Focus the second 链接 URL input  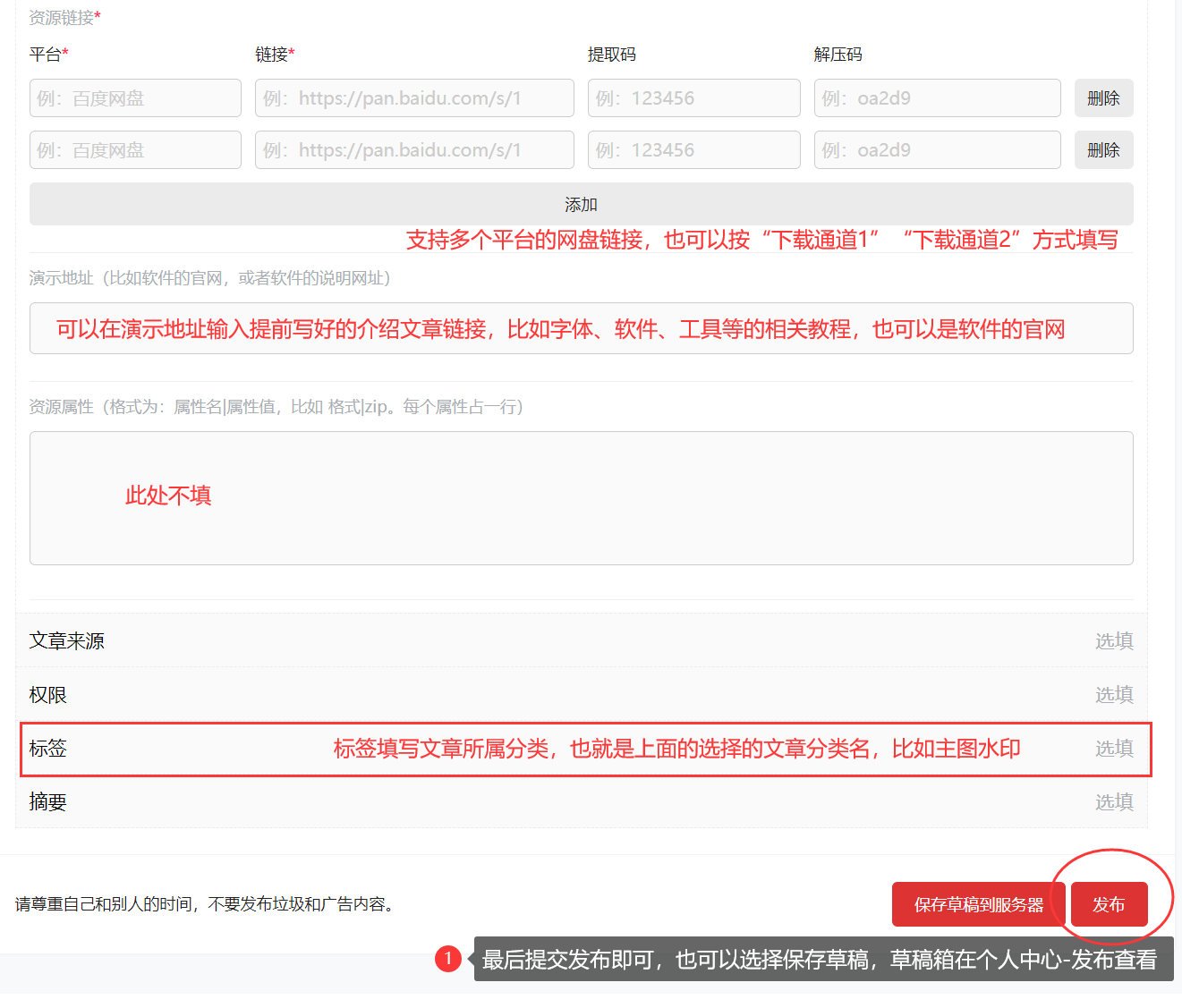(414, 149)
